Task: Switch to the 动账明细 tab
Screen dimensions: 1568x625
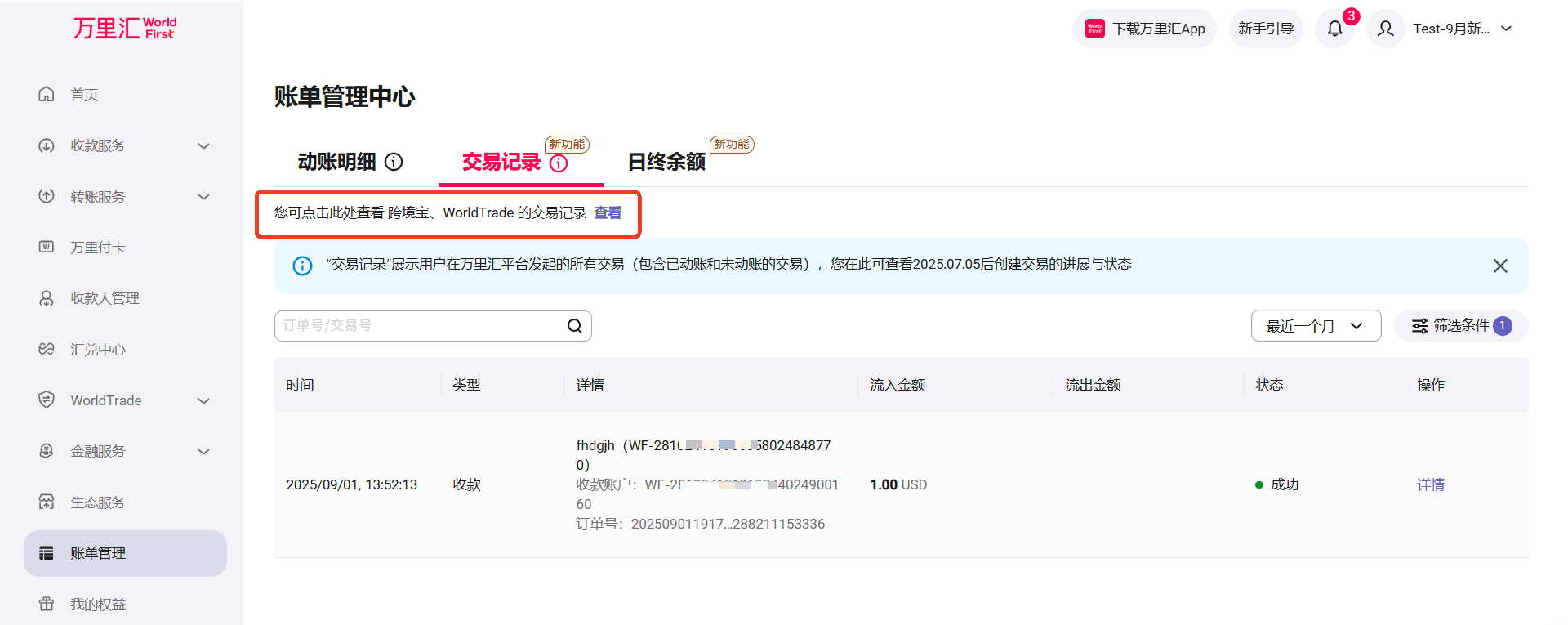Action: (336, 162)
